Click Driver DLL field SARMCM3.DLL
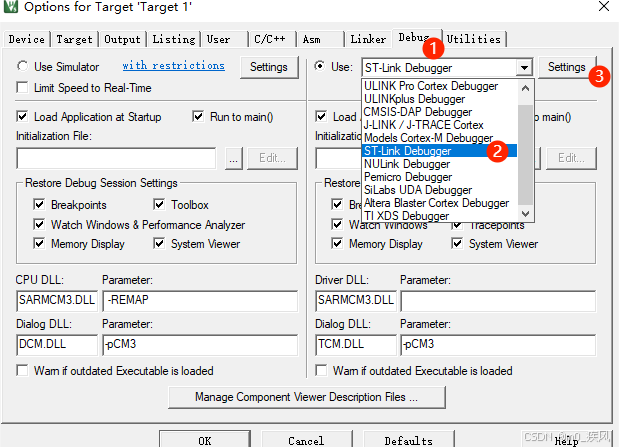 (356, 301)
